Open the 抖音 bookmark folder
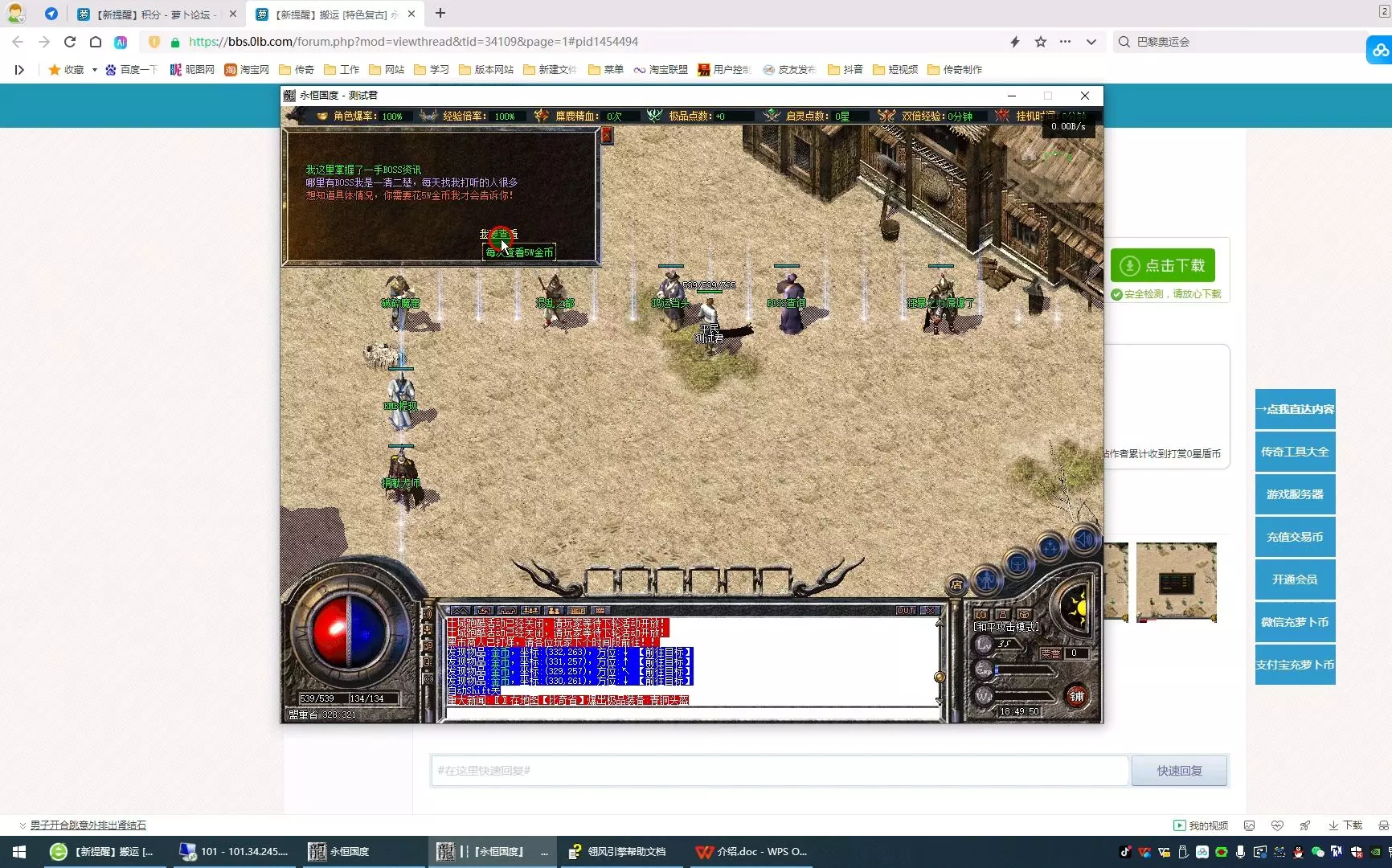1392x868 pixels. point(845,70)
